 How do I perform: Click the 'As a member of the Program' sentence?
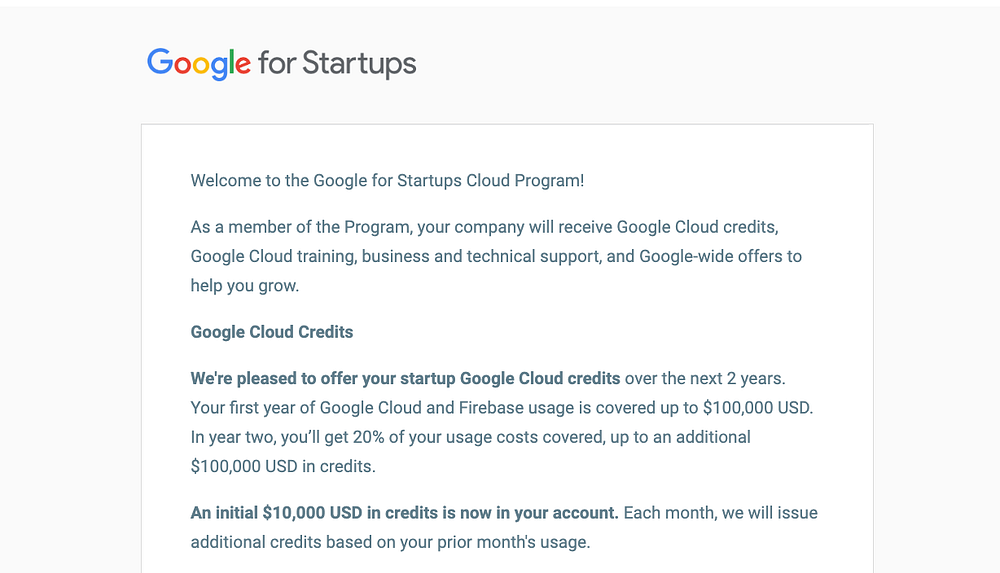(x=300, y=227)
